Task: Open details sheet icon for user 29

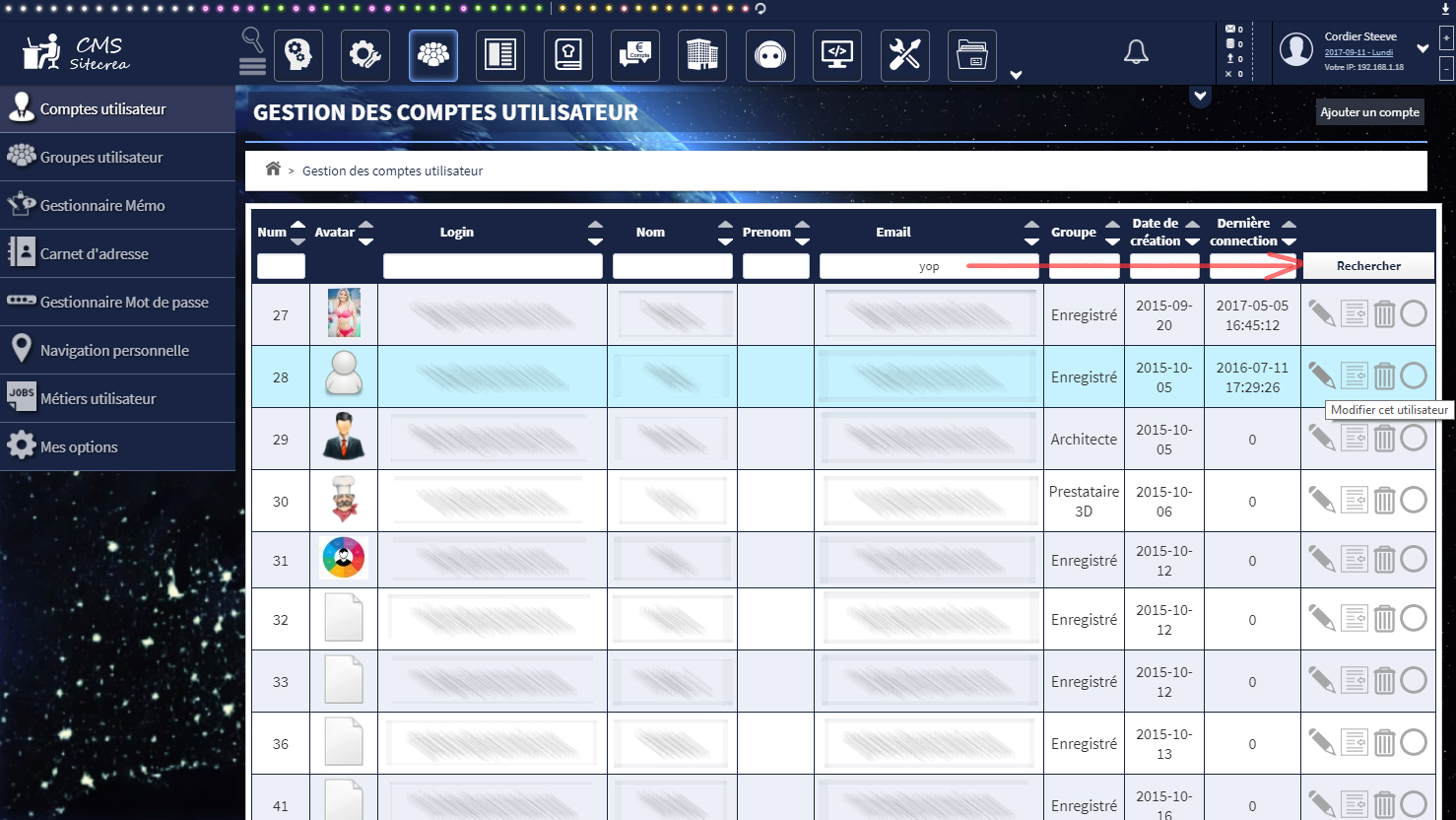Action: (x=1355, y=438)
